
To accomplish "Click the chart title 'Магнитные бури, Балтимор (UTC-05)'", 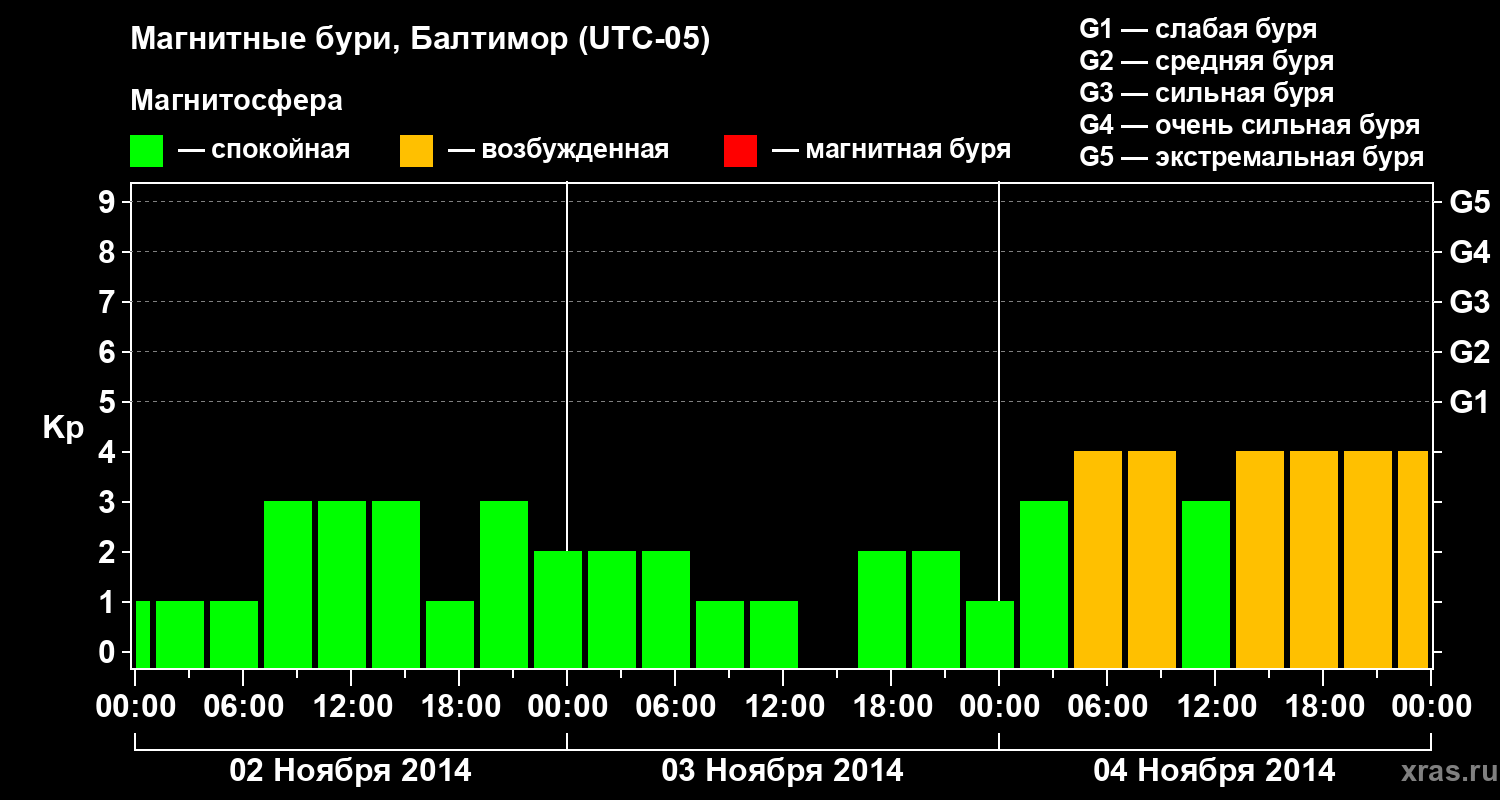I will (x=420, y=41).
